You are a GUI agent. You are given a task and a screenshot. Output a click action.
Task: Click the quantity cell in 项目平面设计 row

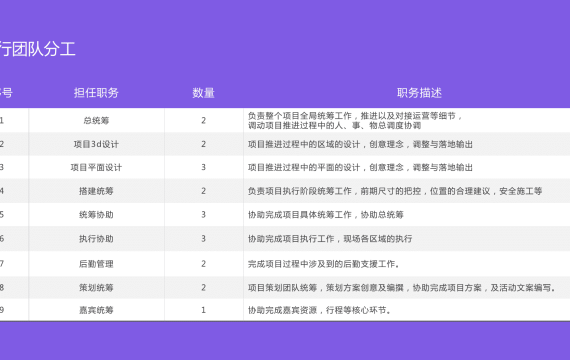point(204,167)
